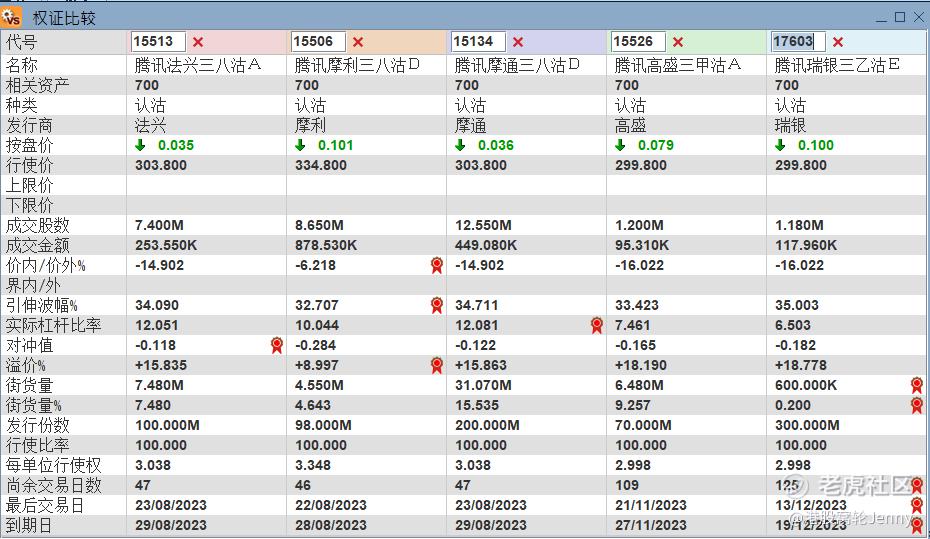Remove warrant 15526 with its red X
The image size is (930, 539).
[x=678, y=42]
